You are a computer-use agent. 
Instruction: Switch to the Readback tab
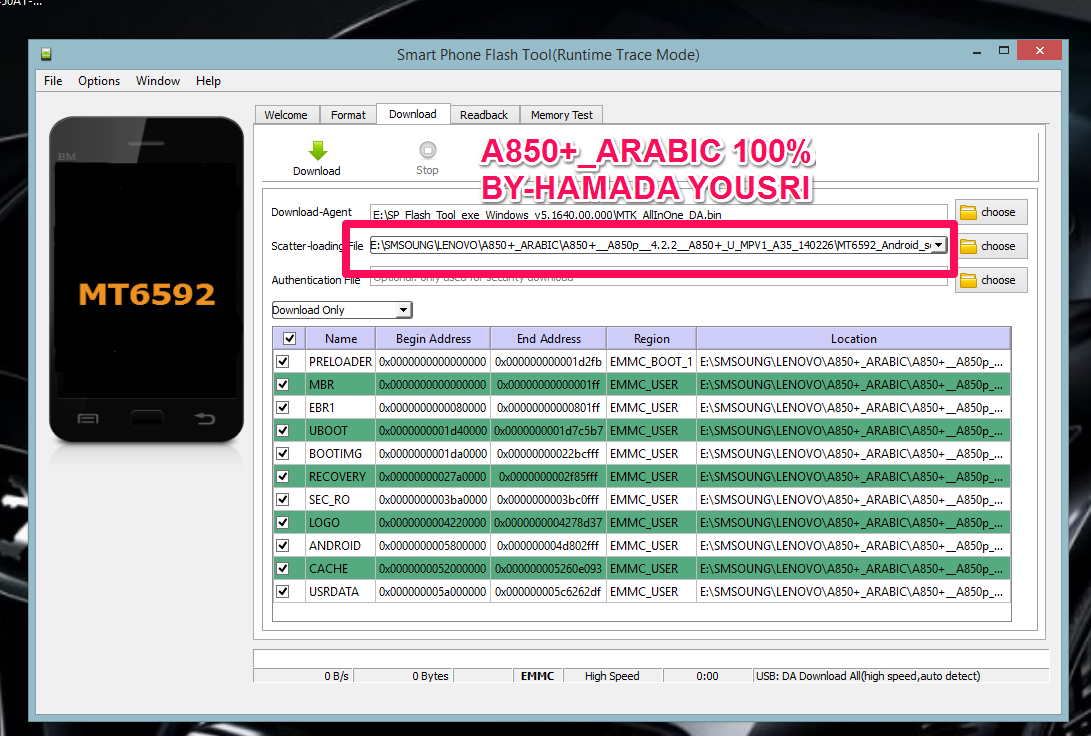(x=484, y=115)
